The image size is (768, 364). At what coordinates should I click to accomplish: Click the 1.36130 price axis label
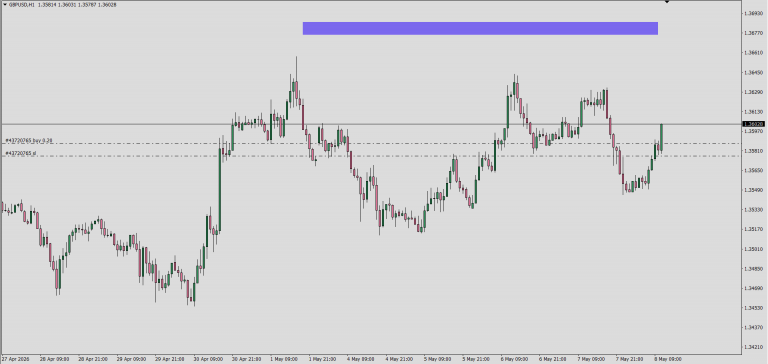coord(753,112)
